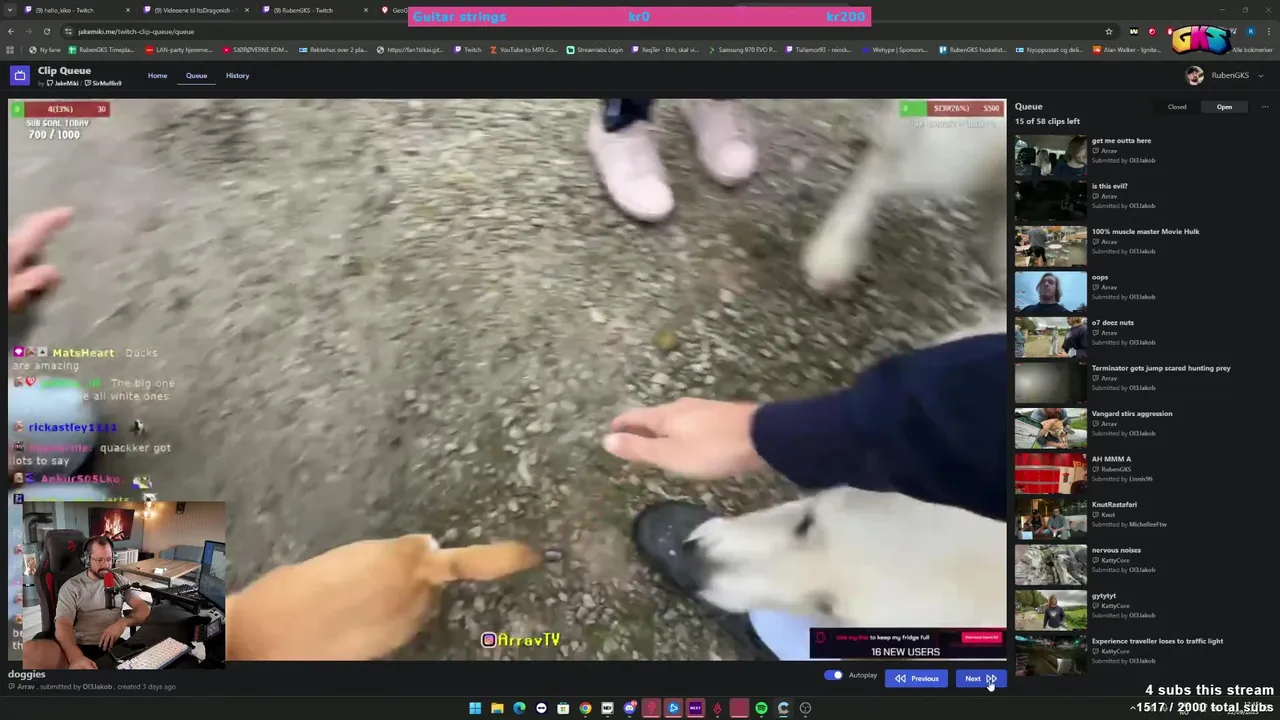The width and height of the screenshot is (1280, 720).
Task: Open Samsung 970 EVO bookmark
Action: pyautogui.click(x=743, y=50)
